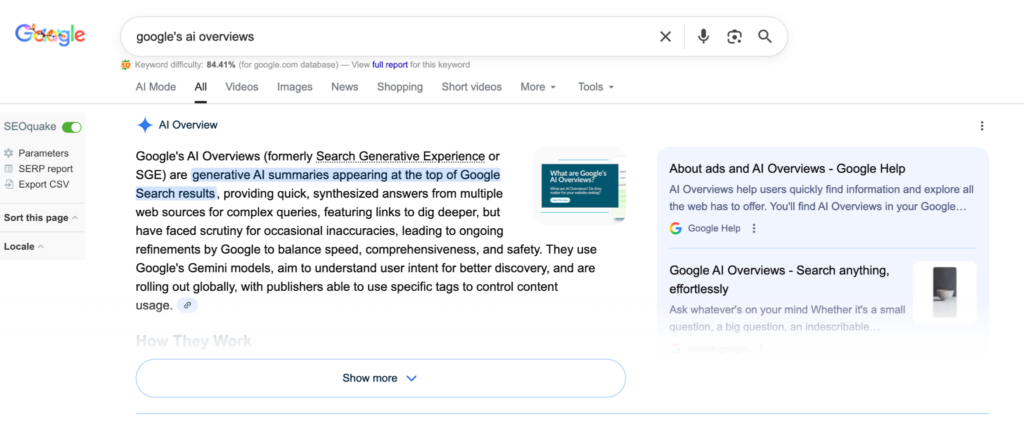1024x434 pixels.
Task: Open the Tools dropdown
Action: click(x=595, y=87)
